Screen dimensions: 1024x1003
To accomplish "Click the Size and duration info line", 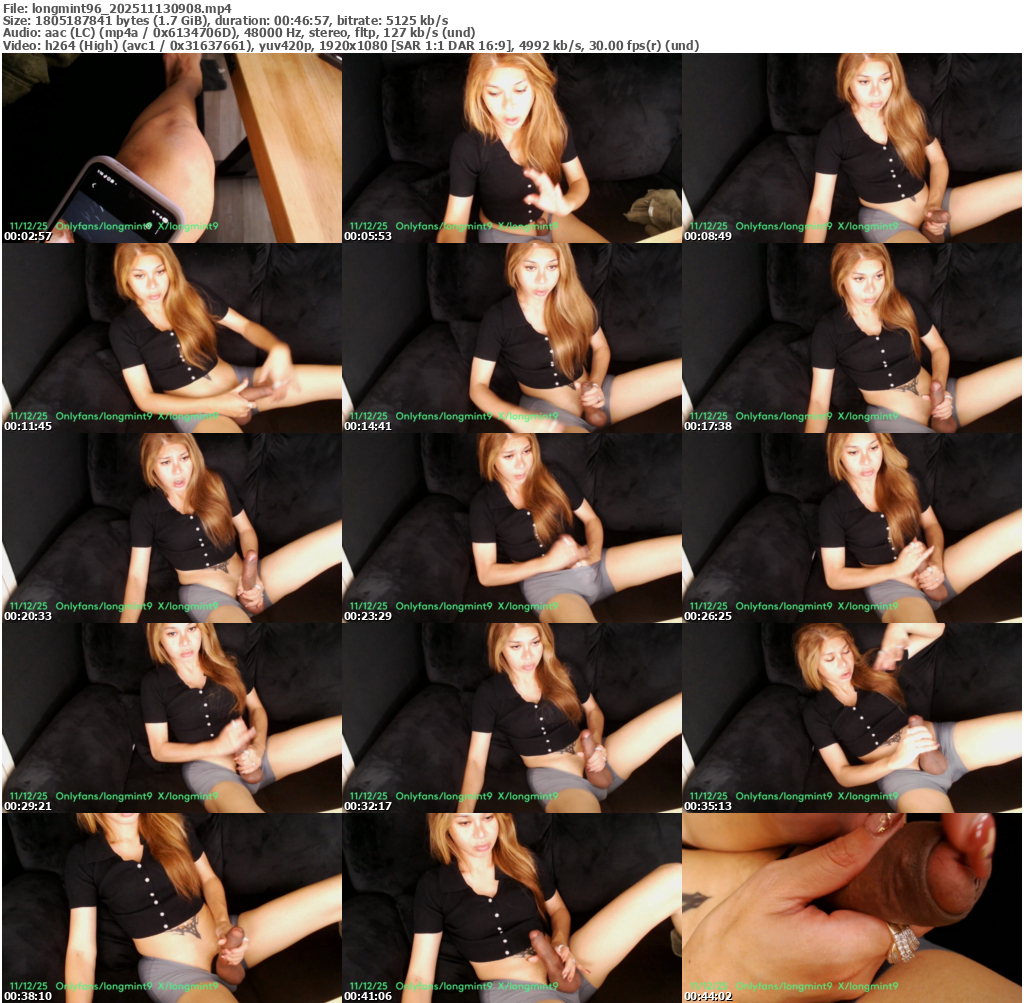I will tap(225, 20).
